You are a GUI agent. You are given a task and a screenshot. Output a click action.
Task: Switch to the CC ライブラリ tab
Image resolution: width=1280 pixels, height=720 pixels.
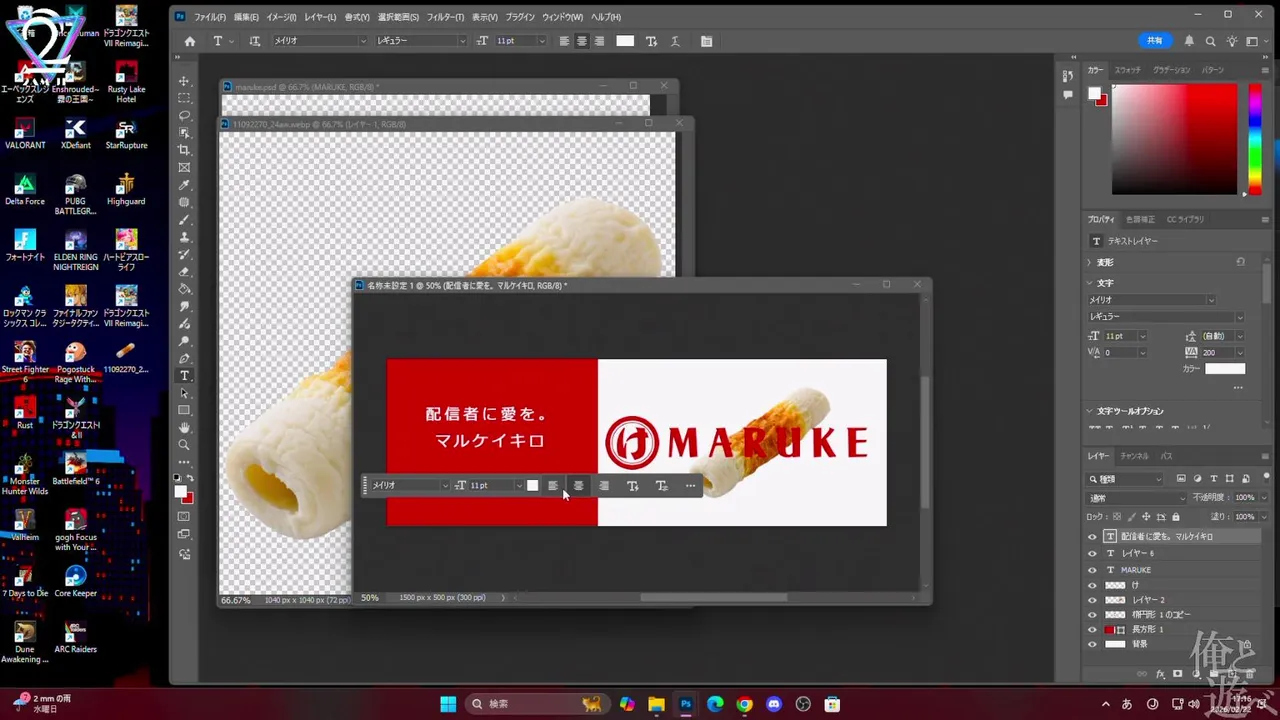click(x=1185, y=219)
